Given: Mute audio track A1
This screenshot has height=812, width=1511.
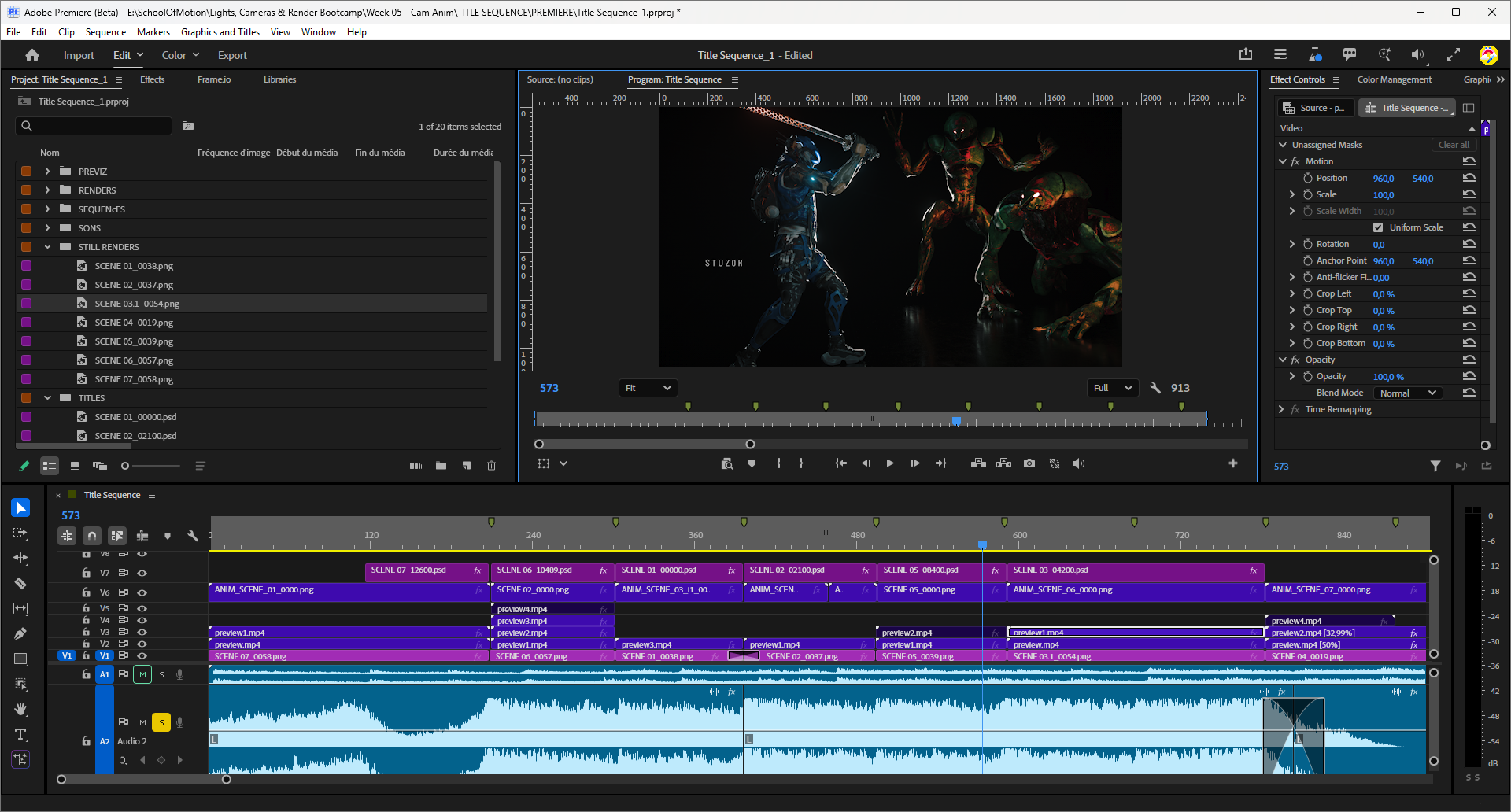Looking at the screenshot, I should 142,674.
